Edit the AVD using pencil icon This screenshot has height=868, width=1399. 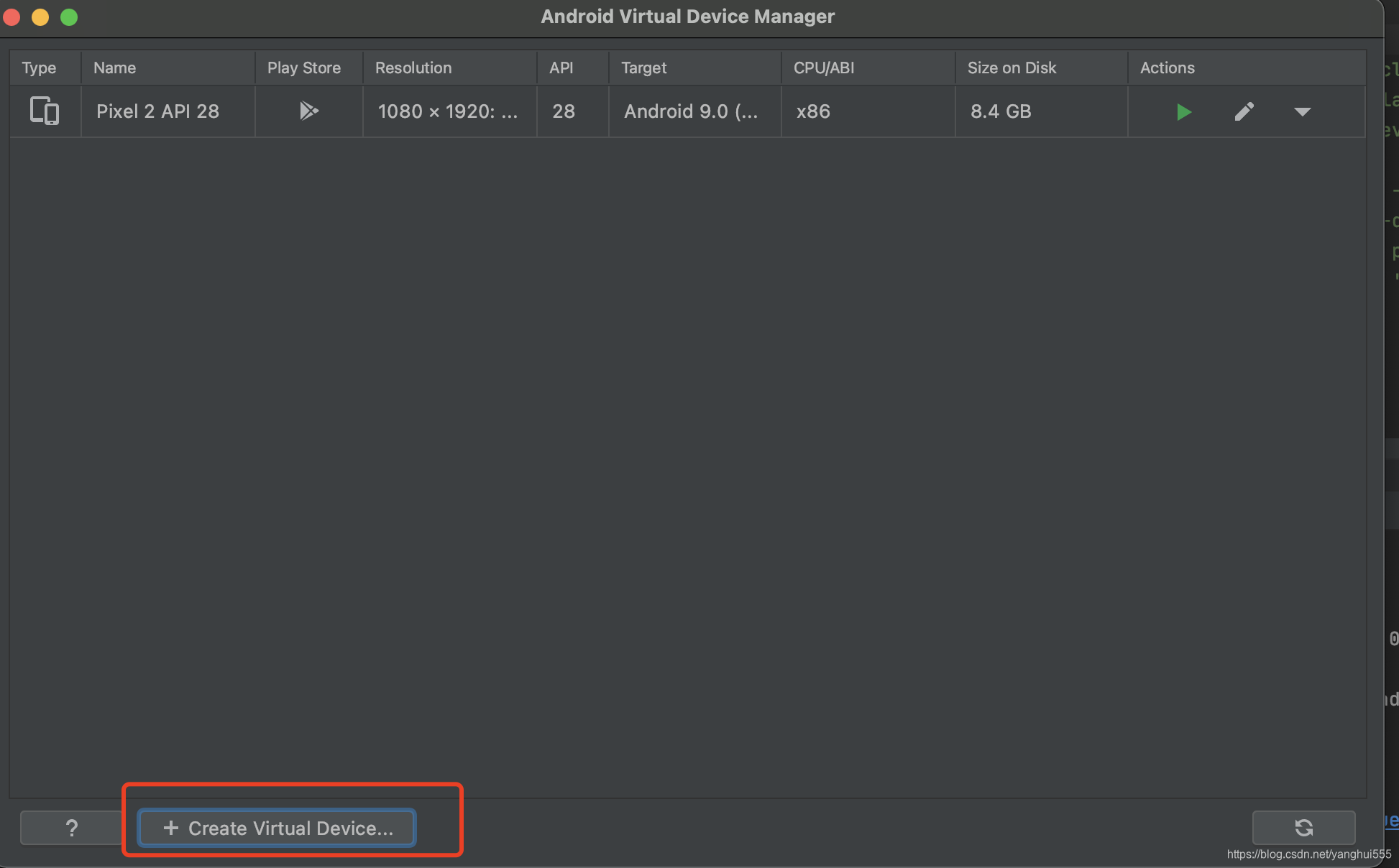pos(1244,111)
